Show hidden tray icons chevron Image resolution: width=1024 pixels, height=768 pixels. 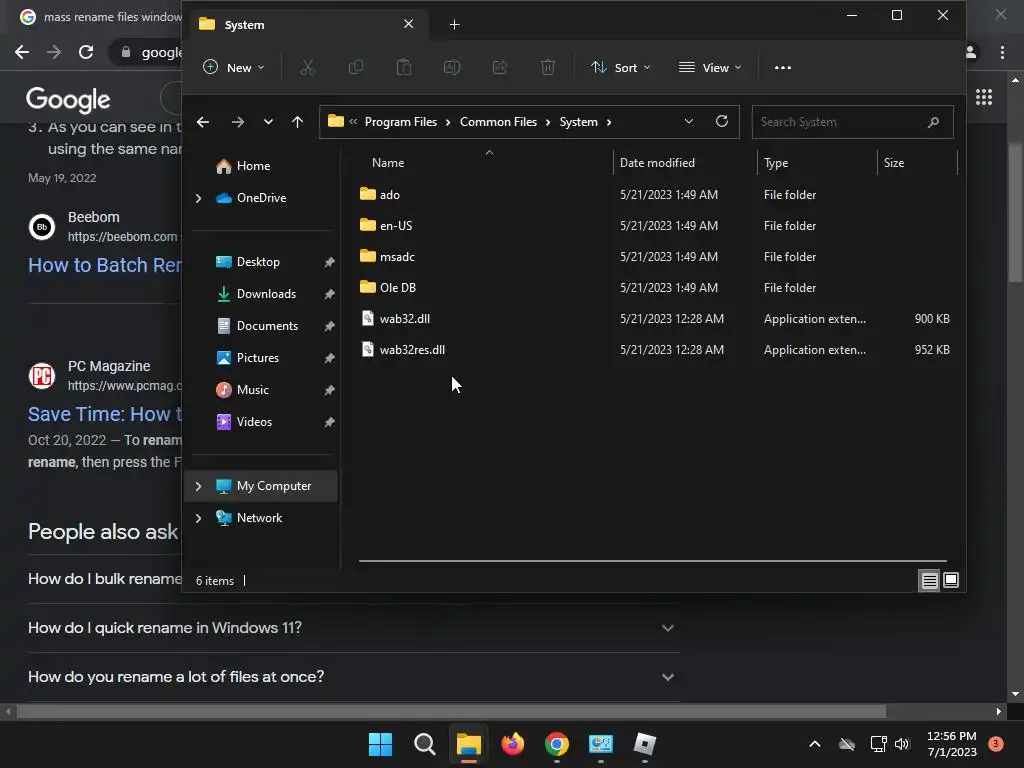pyautogui.click(x=814, y=744)
